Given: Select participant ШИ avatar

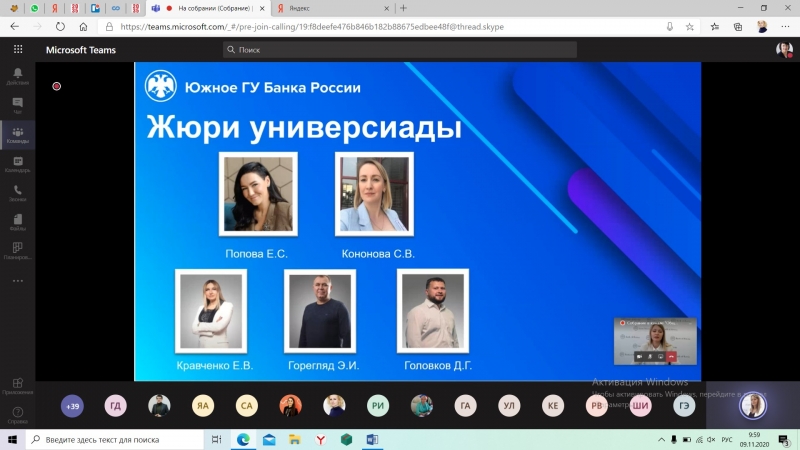Looking at the screenshot, I should [x=640, y=406].
